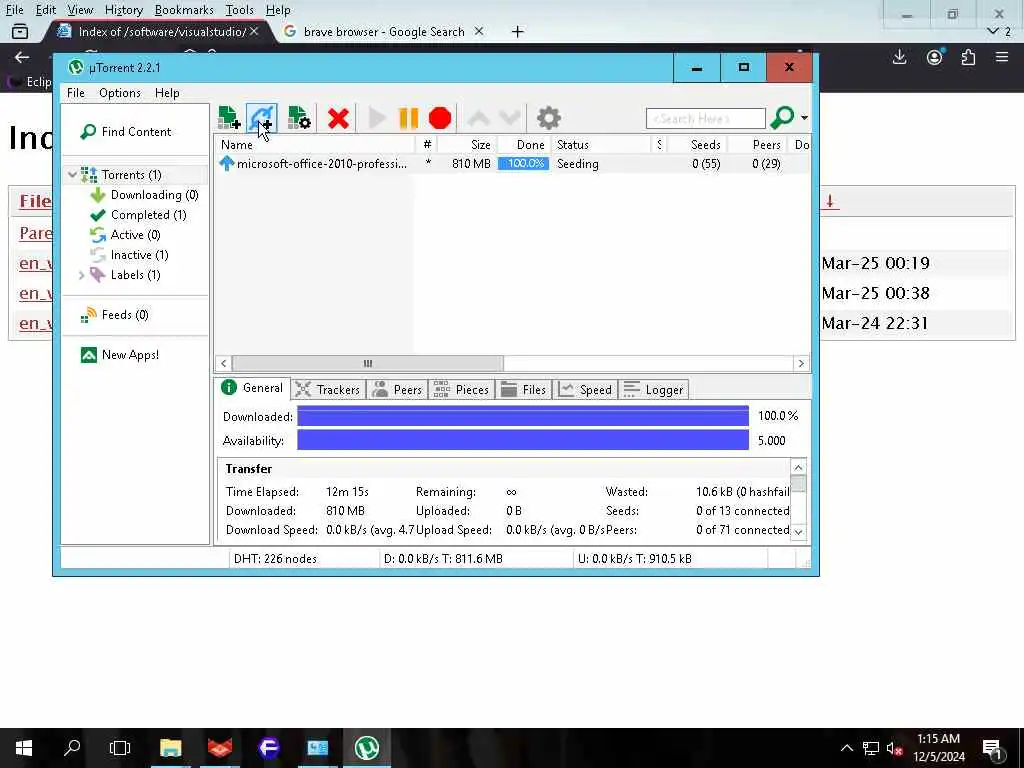Open Windows Start menu

(24, 748)
